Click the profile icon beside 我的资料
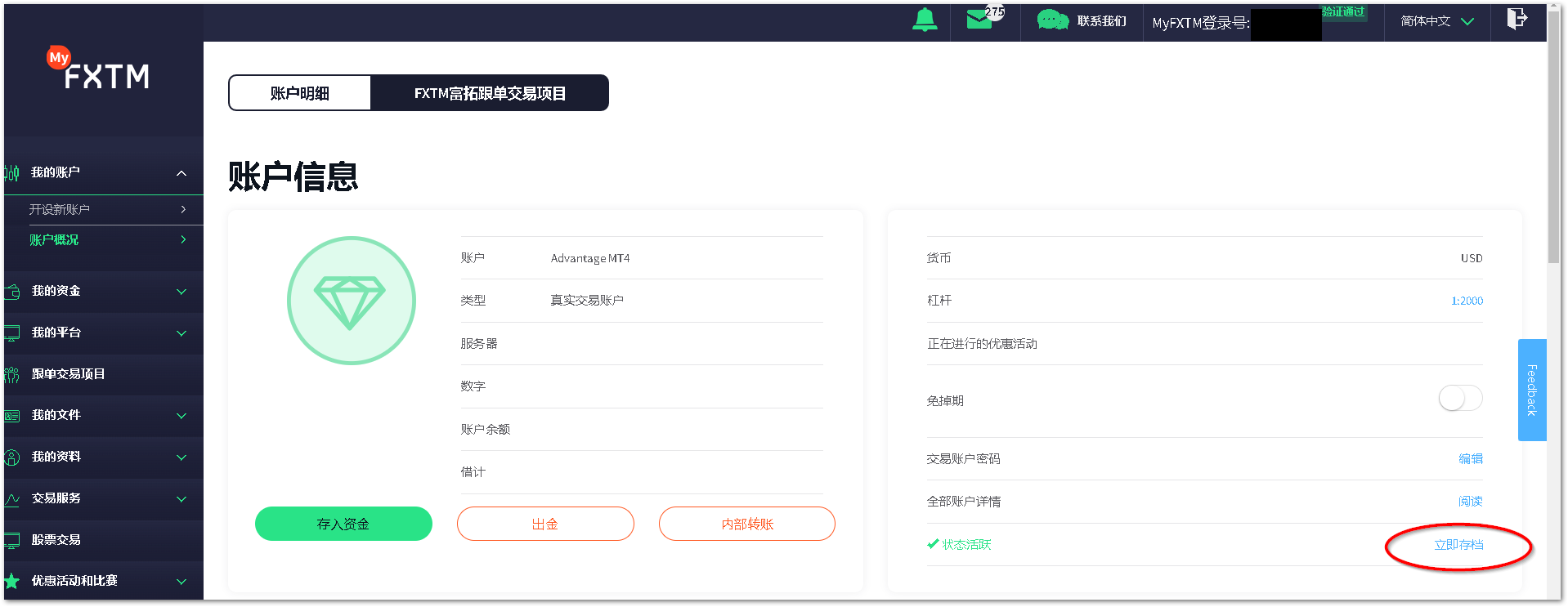1568x607 pixels. [11, 457]
